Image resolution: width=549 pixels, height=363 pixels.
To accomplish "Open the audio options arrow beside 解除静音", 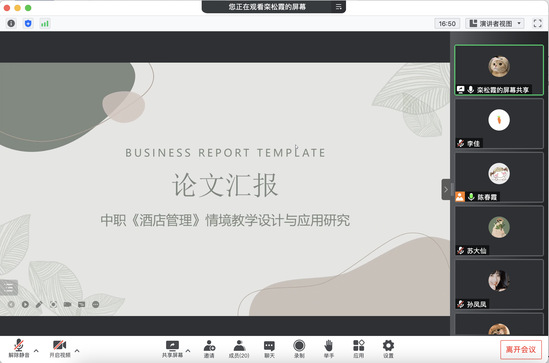I will (x=36, y=350).
